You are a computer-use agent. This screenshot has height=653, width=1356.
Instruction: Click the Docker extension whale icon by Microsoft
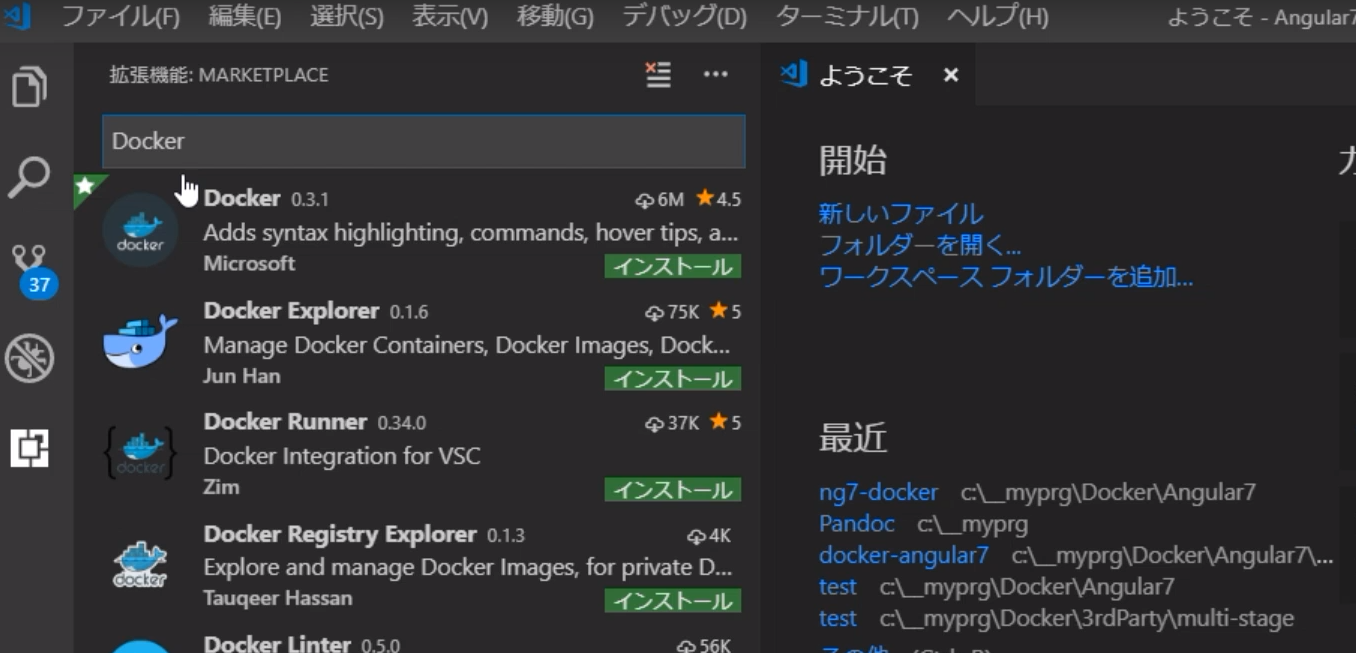(x=140, y=230)
